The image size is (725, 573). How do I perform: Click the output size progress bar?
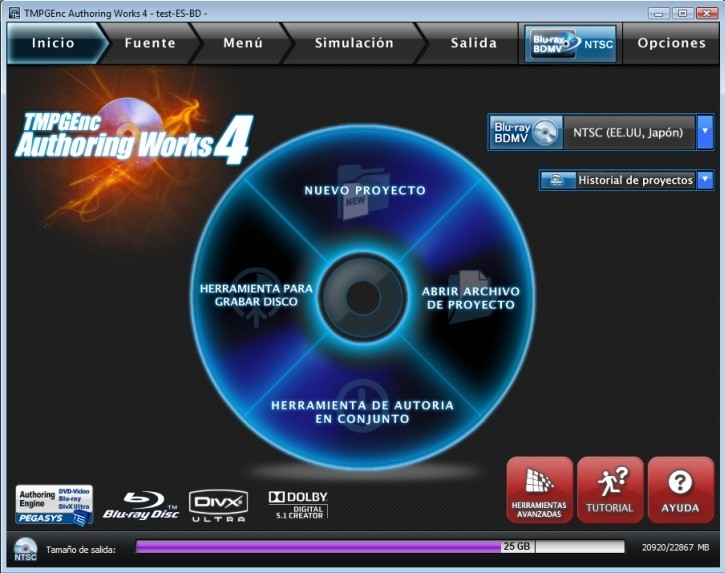380,547
